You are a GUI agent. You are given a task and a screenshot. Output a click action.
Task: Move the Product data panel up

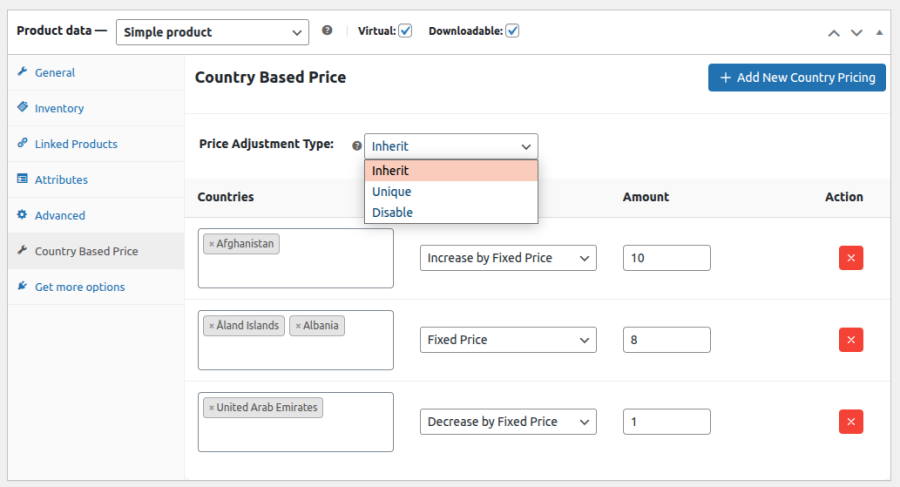pyautogui.click(x=833, y=33)
